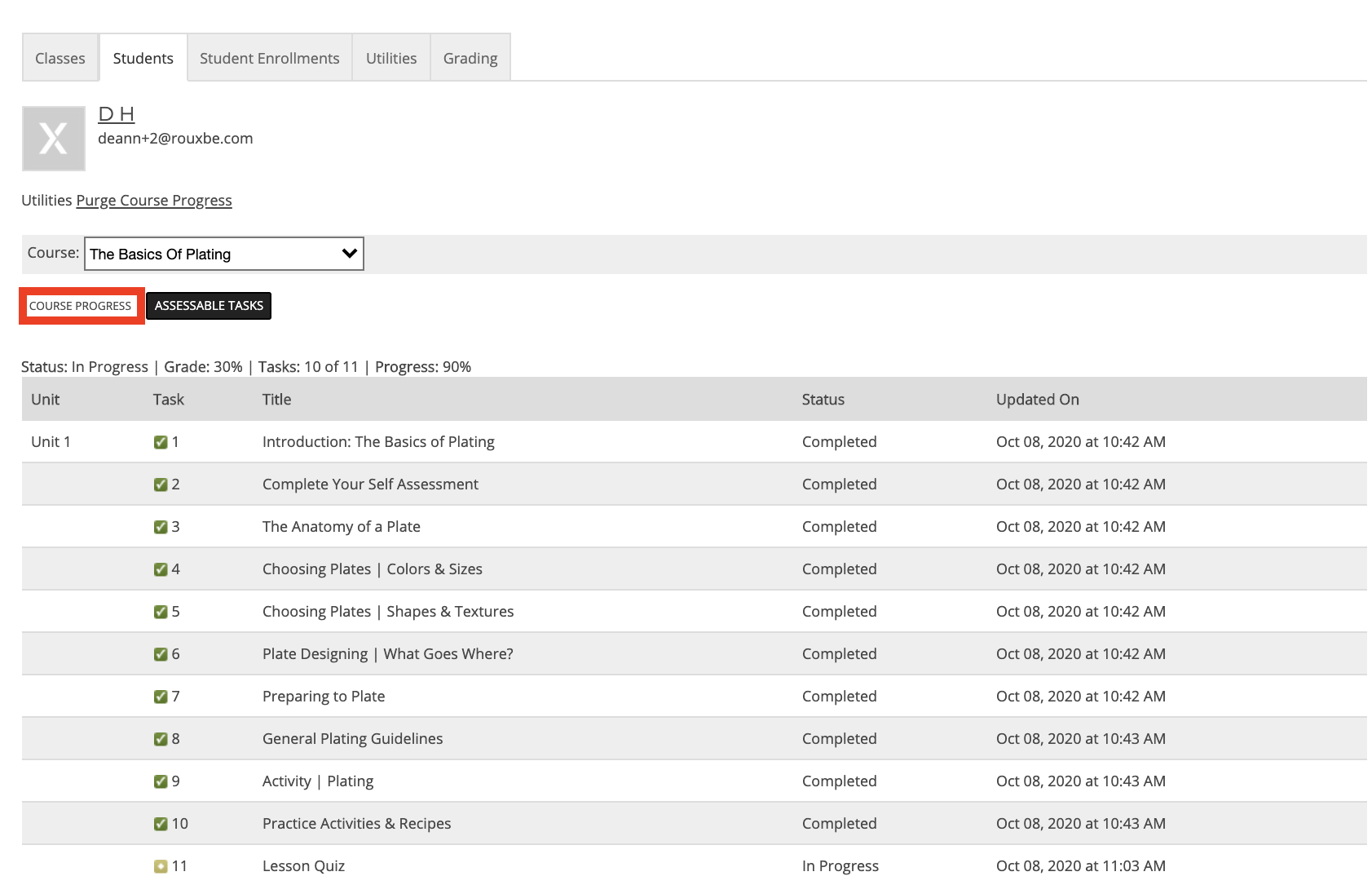Click the updated date for General Plating Guidelines

(1081, 739)
